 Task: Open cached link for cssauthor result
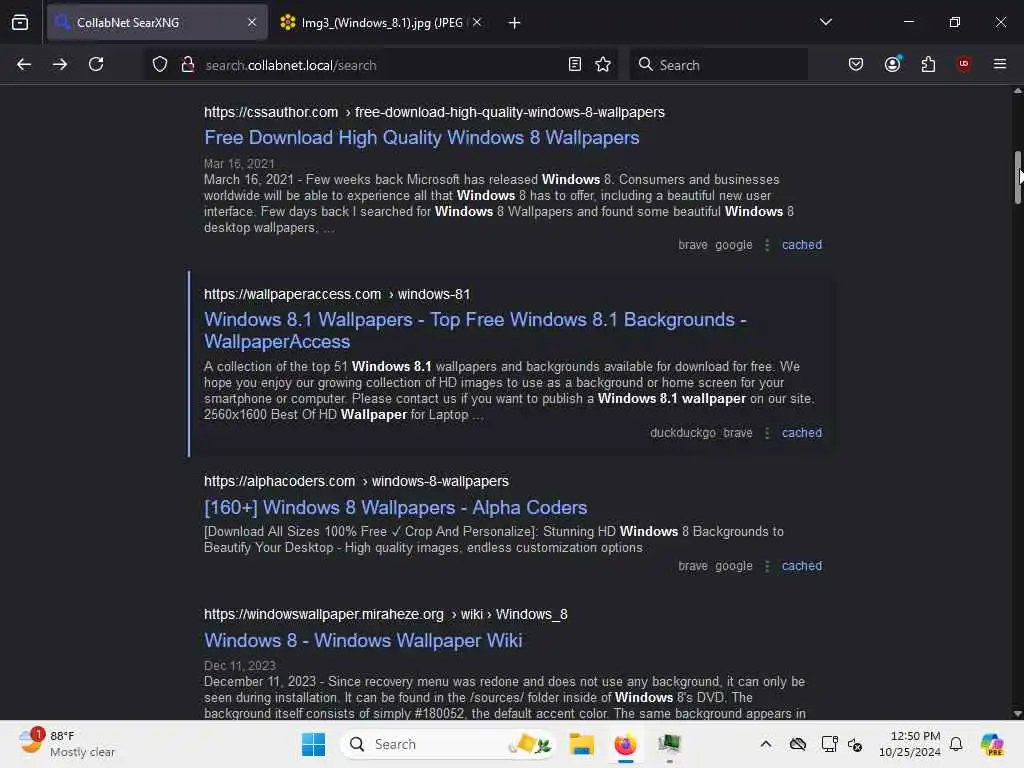point(801,245)
